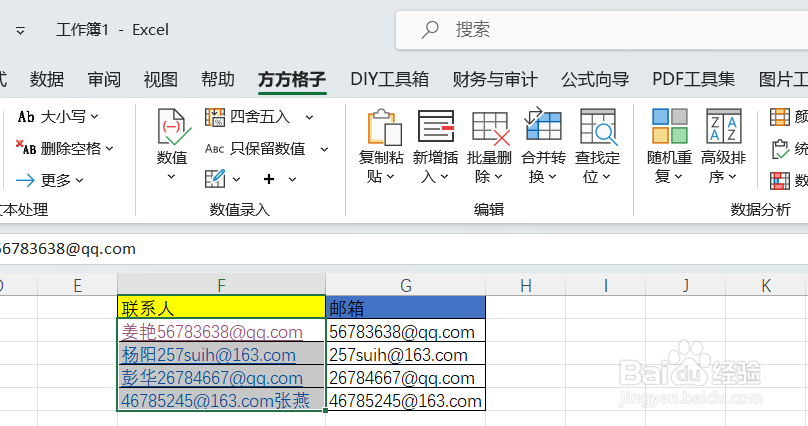Image resolution: width=808 pixels, height=426 pixels.
Task: Click the 只保留数值 ABC icon
Action: tap(214, 149)
